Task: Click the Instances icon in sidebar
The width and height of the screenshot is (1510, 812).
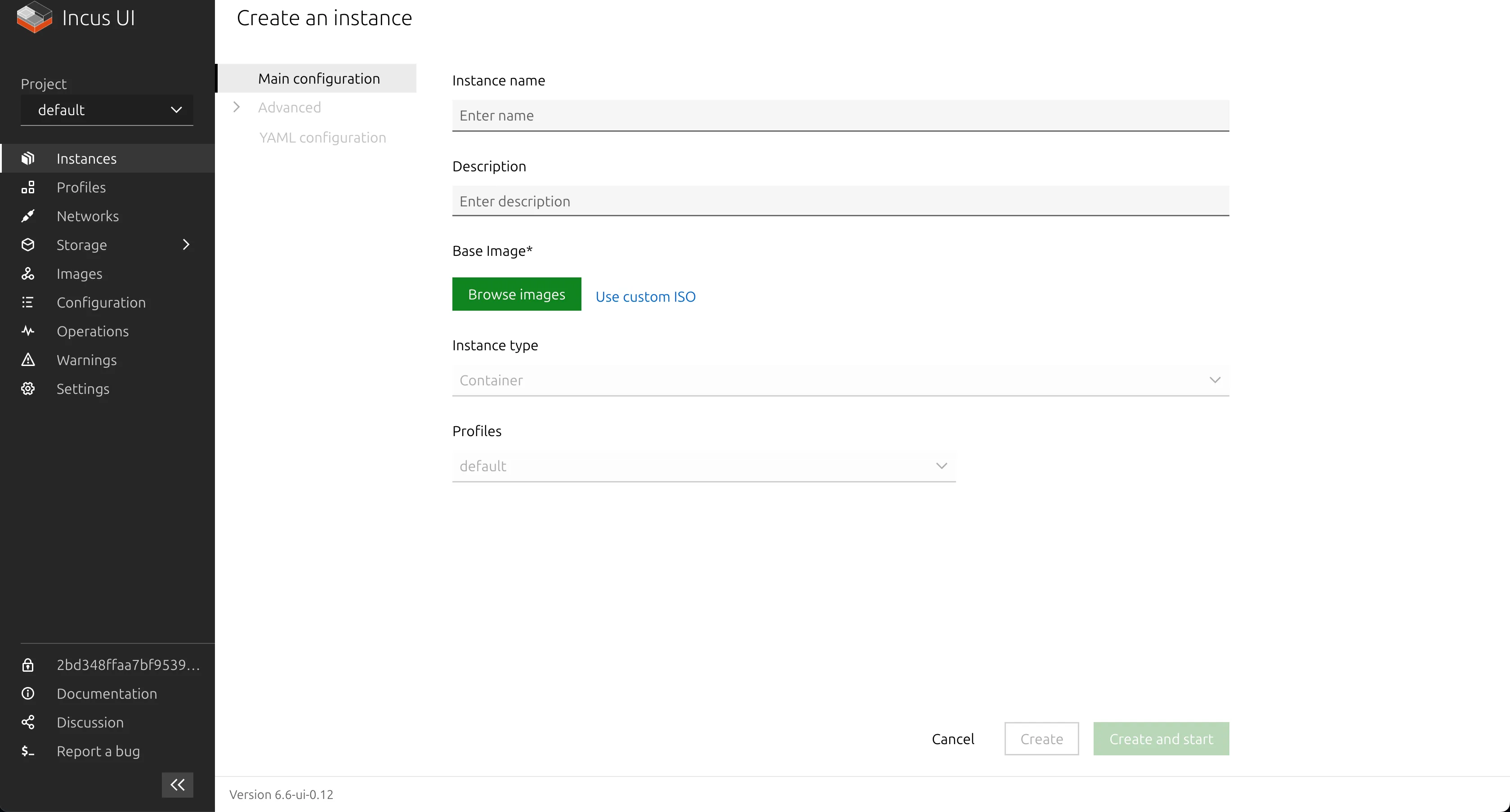Action: (28, 158)
